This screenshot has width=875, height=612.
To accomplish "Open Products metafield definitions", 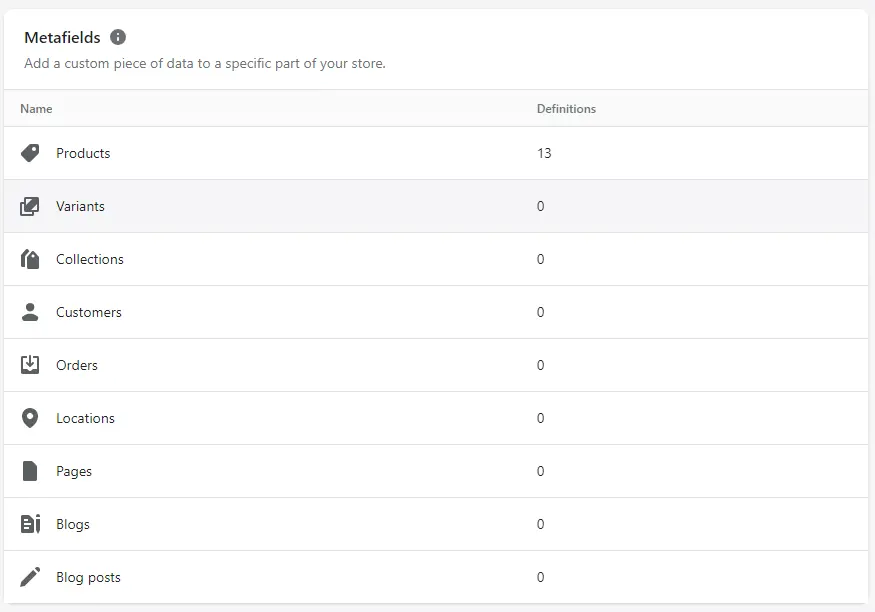I will pos(83,153).
